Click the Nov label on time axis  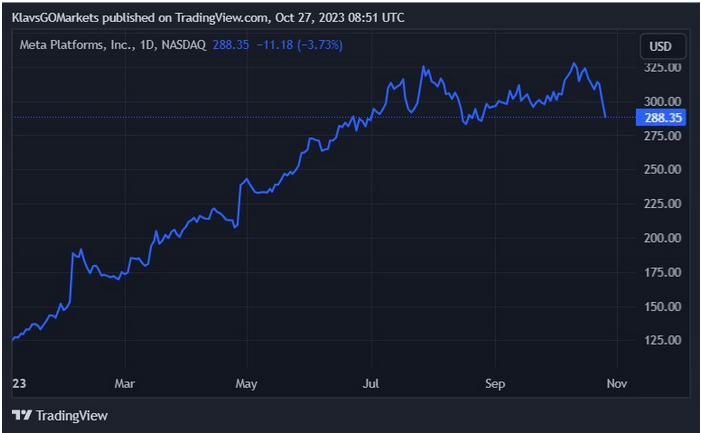tap(617, 383)
